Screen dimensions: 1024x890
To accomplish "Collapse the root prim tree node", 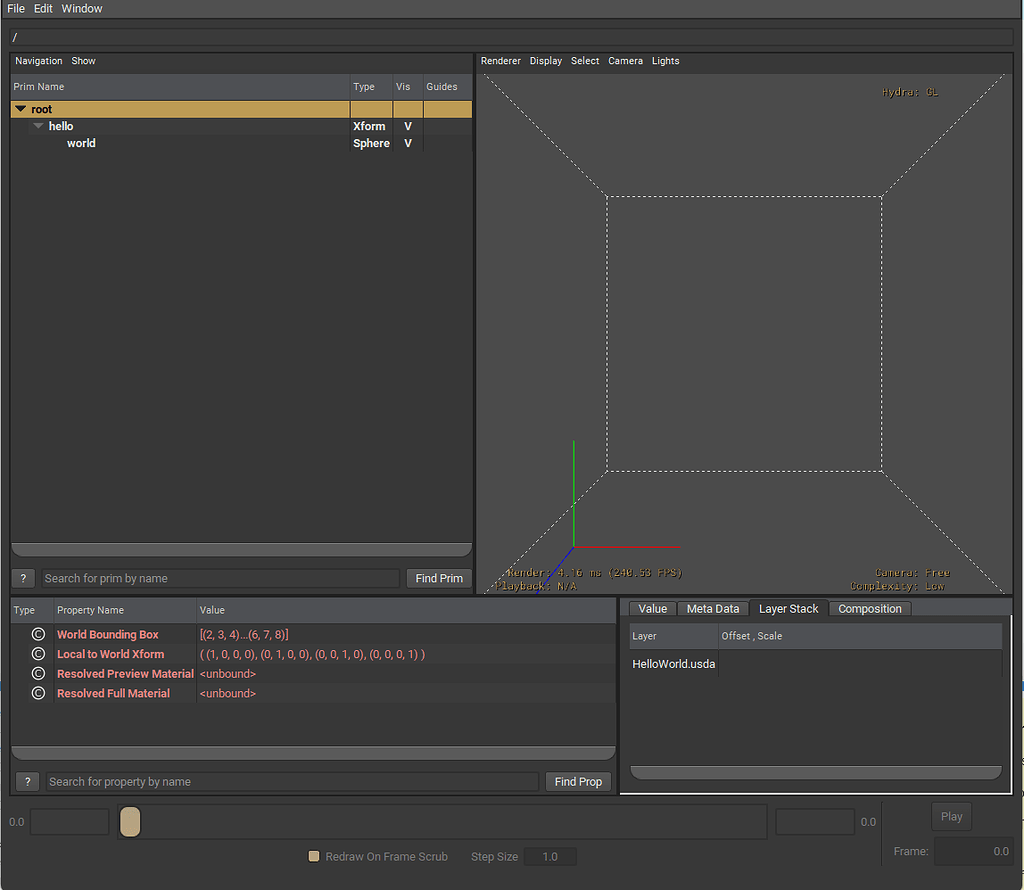I will click(20, 109).
